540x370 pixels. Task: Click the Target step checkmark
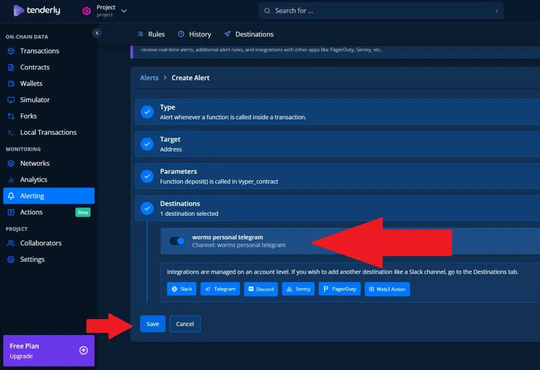coord(147,144)
